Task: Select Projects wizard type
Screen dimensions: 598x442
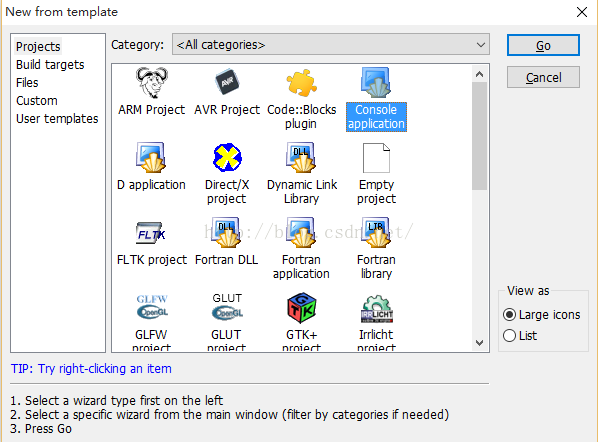Action: click(38, 47)
